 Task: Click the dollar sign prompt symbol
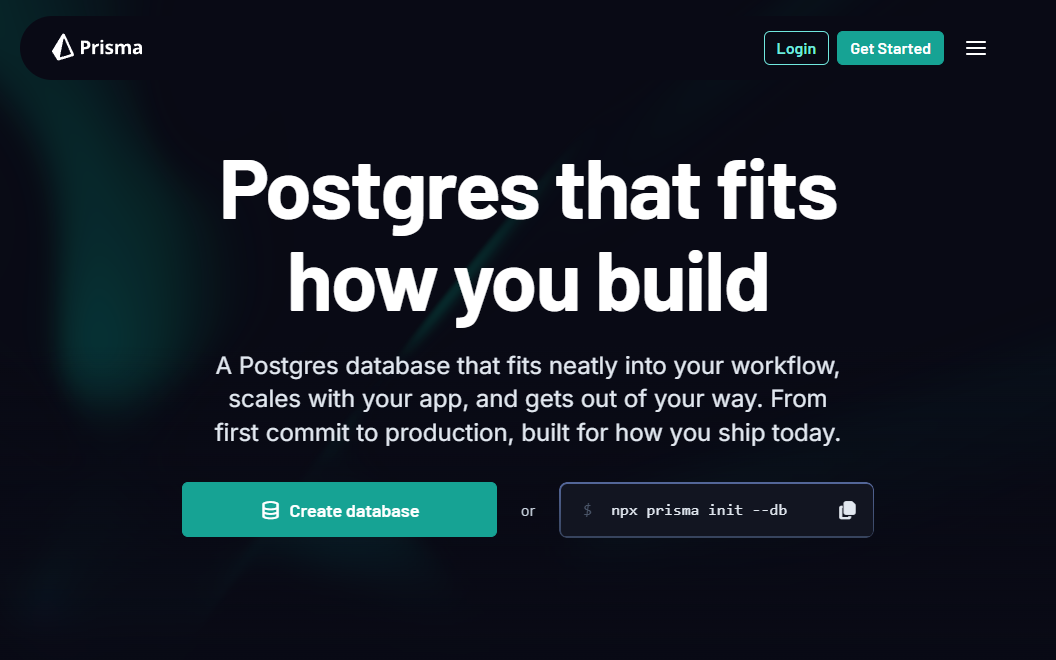[x=587, y=510]
